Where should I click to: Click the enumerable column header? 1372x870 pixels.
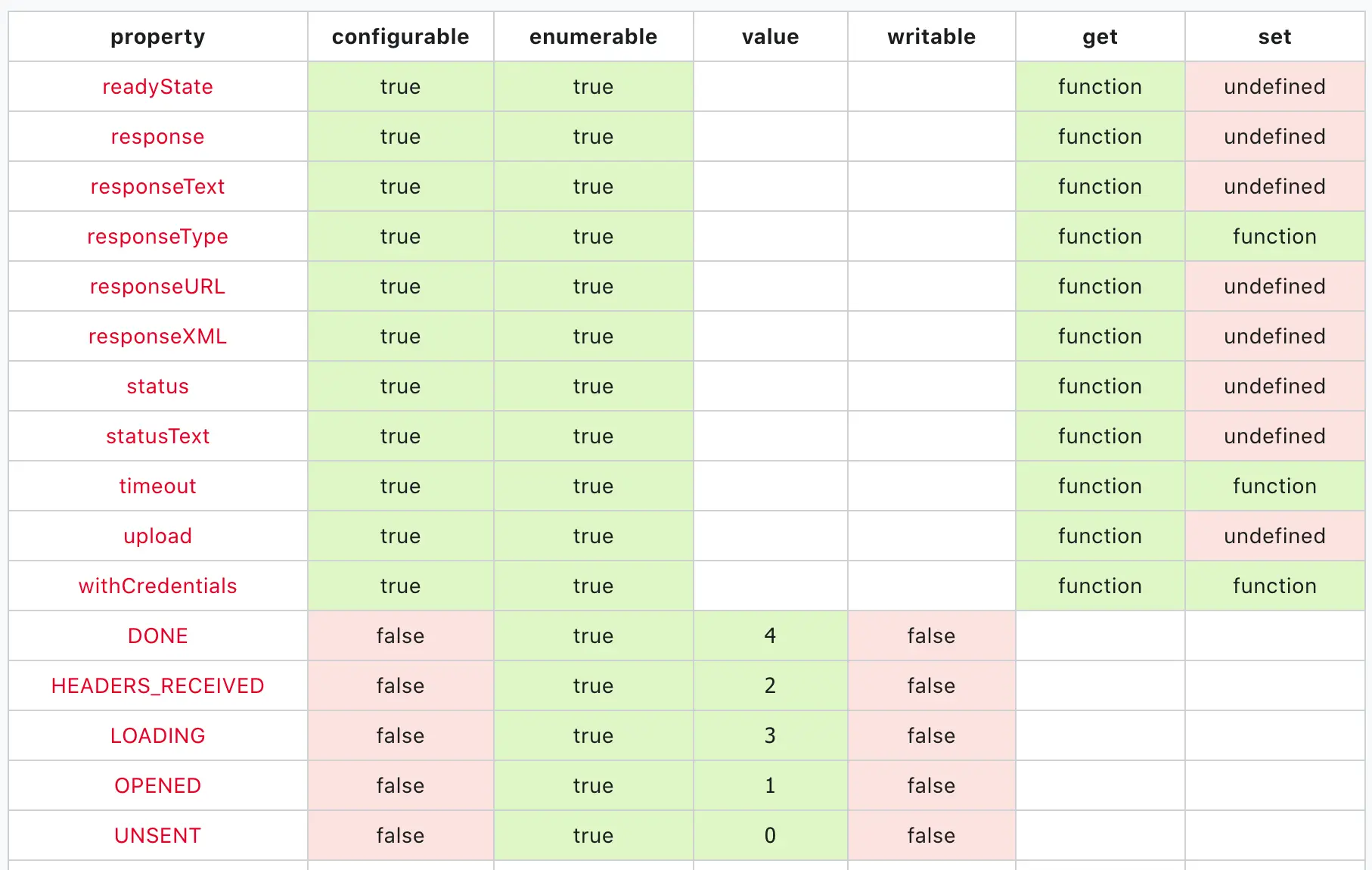pyautogui.click(x=593, y=37)
